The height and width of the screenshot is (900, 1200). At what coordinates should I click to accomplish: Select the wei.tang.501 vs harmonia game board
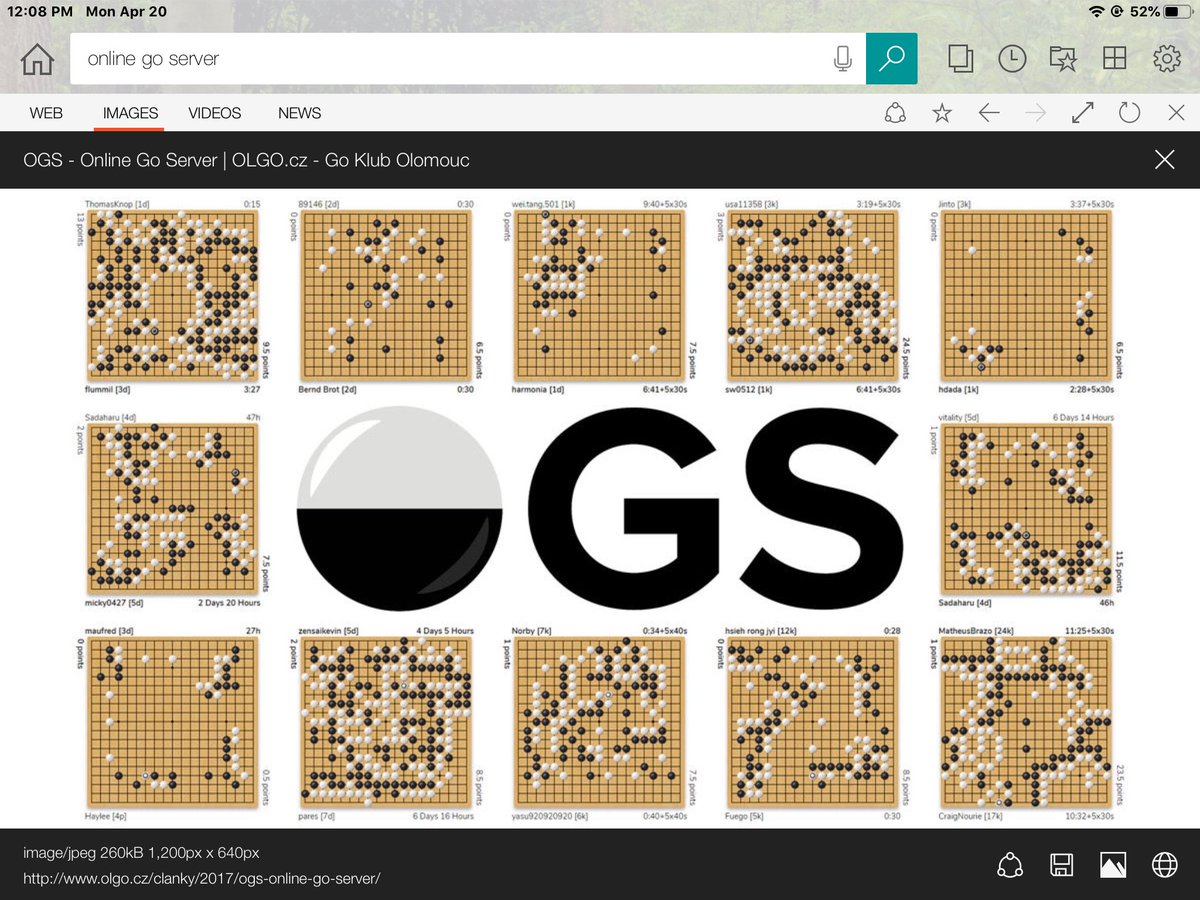point(598,294)
